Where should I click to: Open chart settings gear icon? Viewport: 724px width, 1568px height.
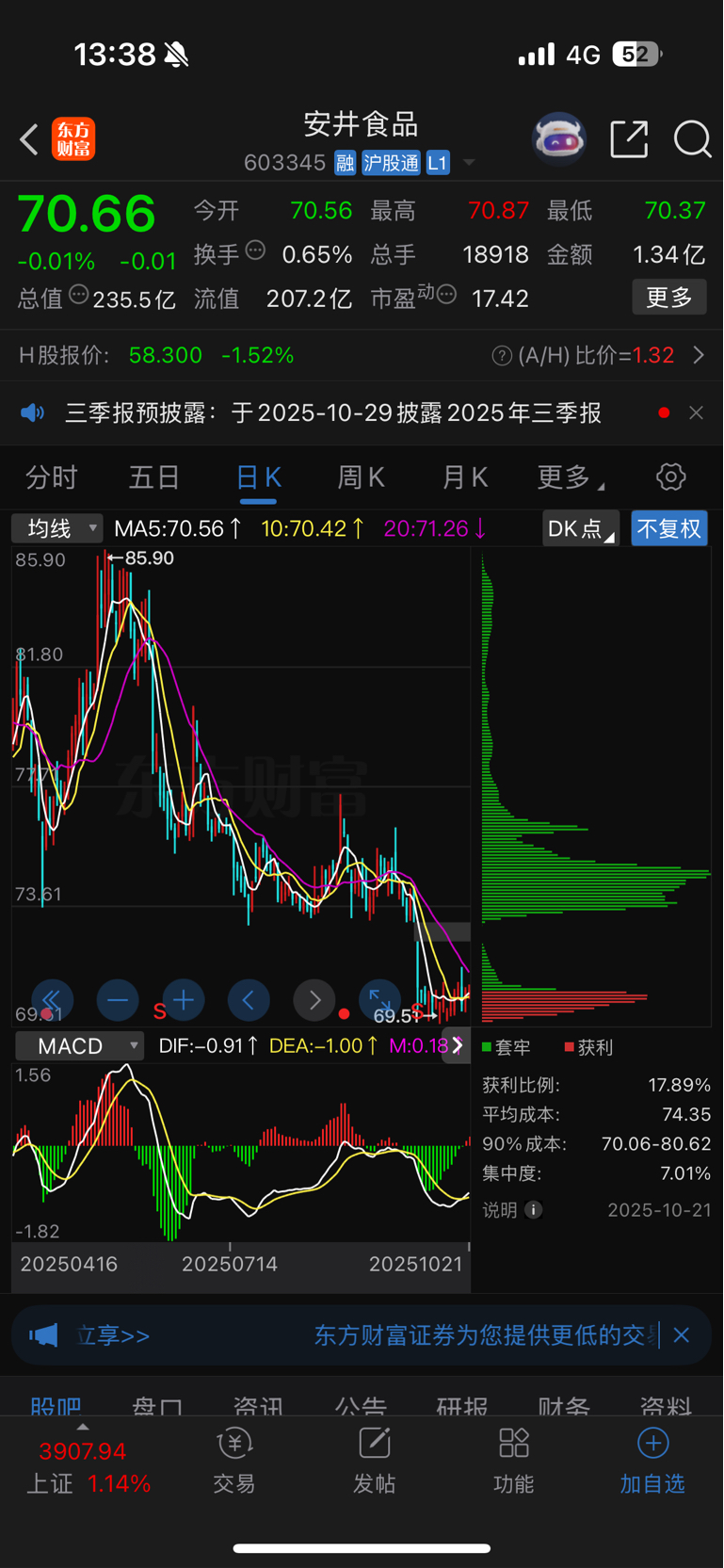670,477
